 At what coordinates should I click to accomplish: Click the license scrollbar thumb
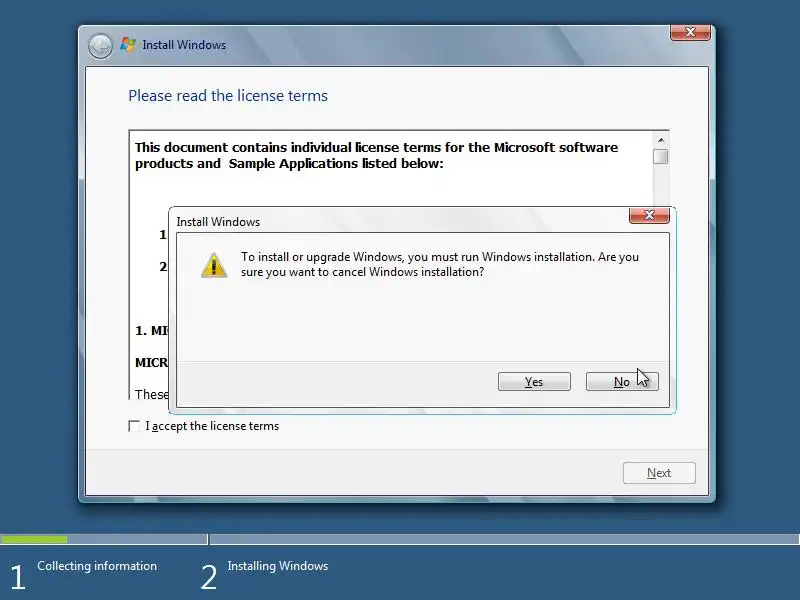(661, 157)
